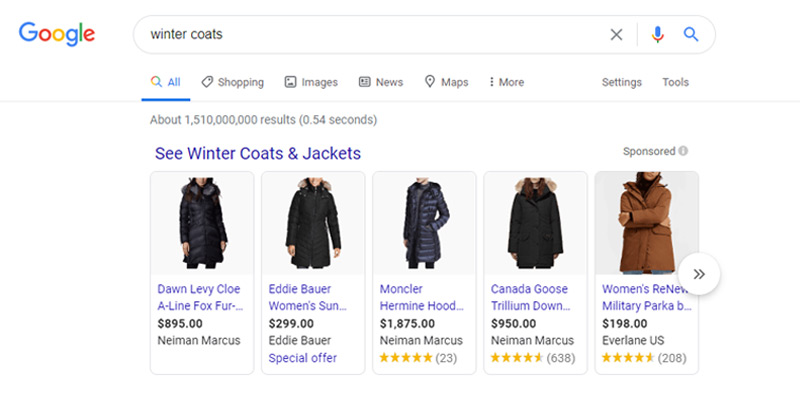Viewport: 800px width, 400px height.
Task: Open the News tab
Action: (381, 82)
